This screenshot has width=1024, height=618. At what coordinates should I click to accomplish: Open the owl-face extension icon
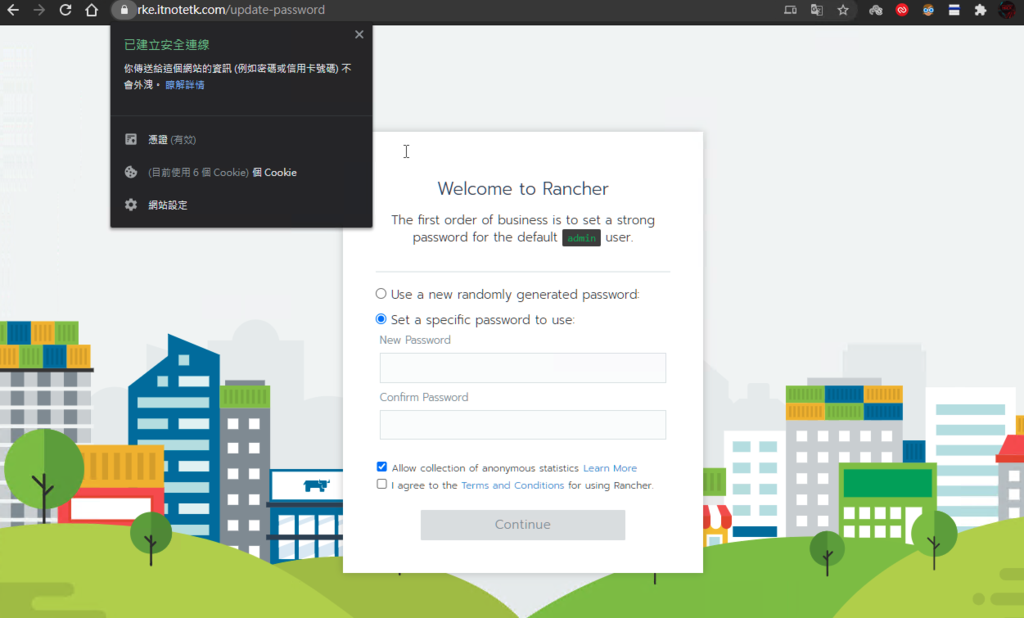928,10
